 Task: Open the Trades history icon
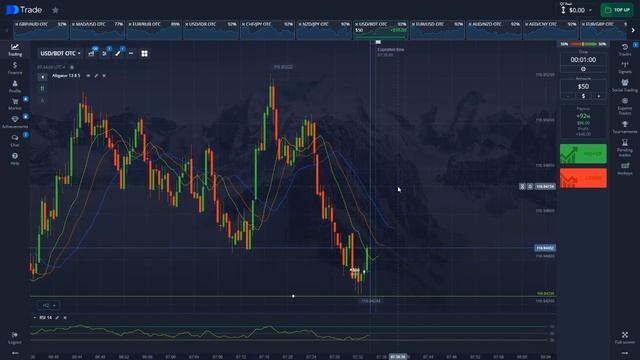[624, 50]
